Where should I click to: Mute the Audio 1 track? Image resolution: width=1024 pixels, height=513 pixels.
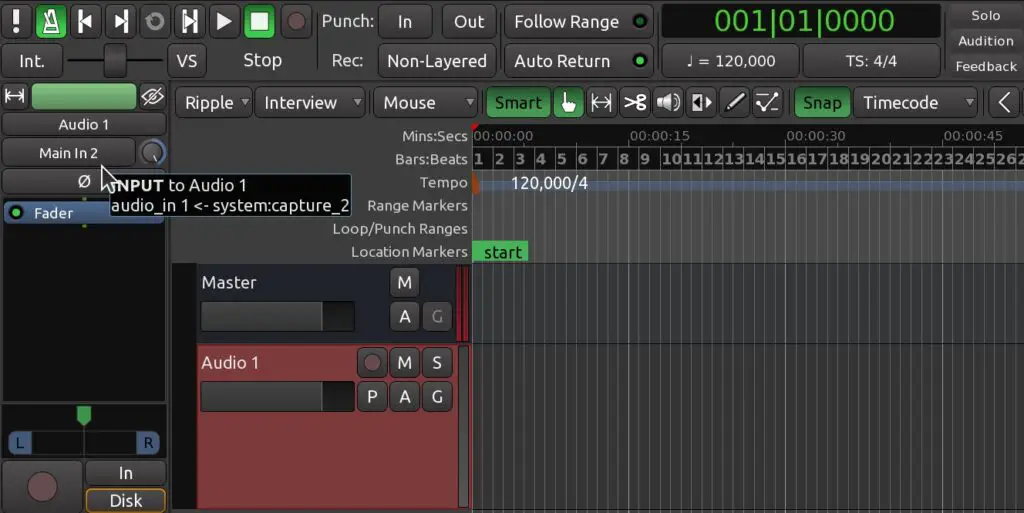pos(404,362)
